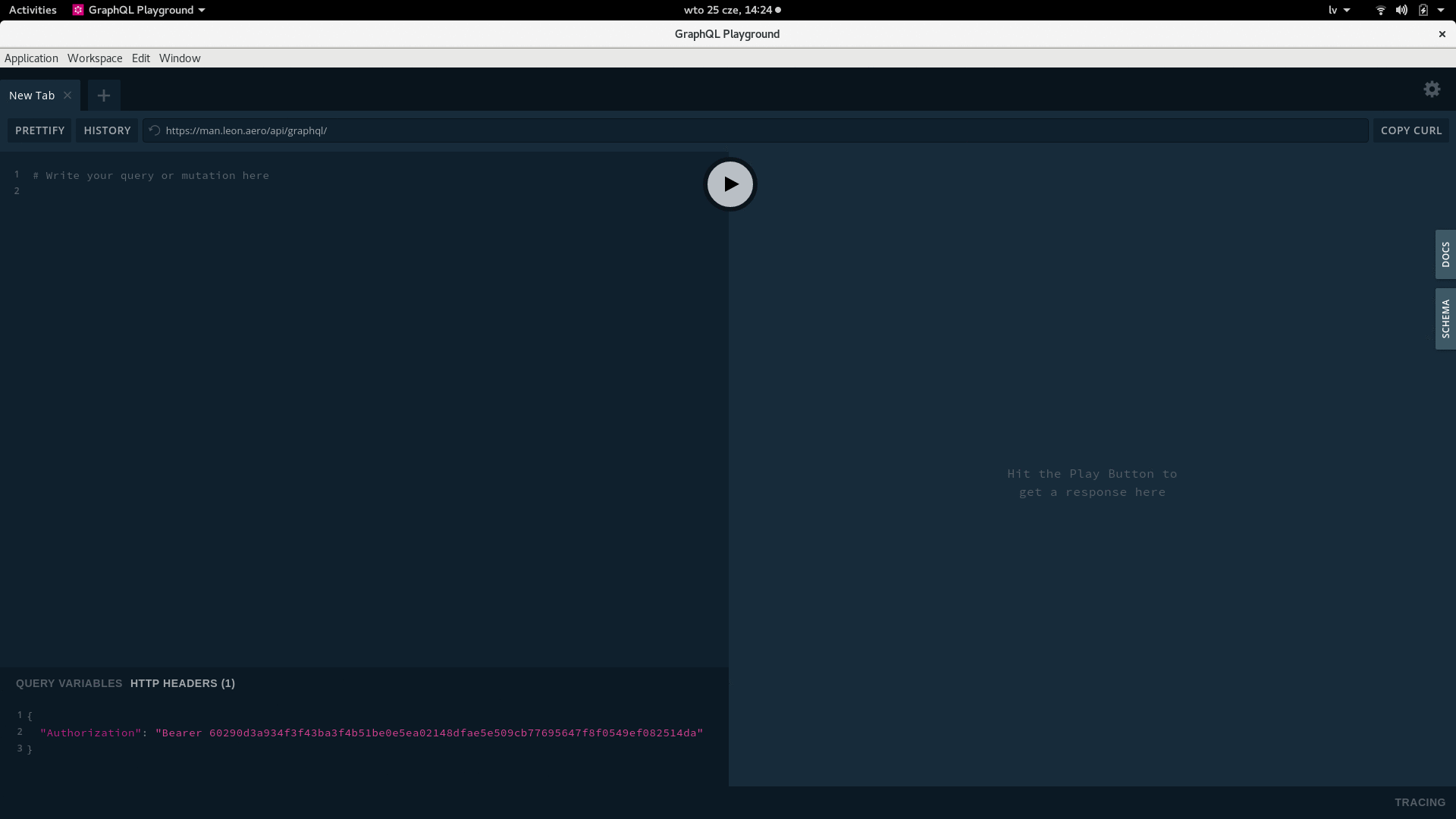Screen dimensions: 1456x819
Task: Add a new tab with plus icon
Action: click(104, 96)
